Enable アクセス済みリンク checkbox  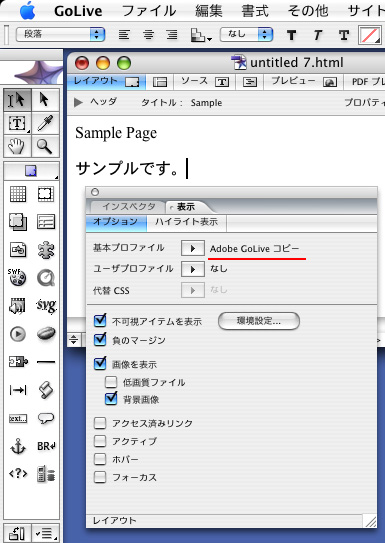[x=100, y=423]
